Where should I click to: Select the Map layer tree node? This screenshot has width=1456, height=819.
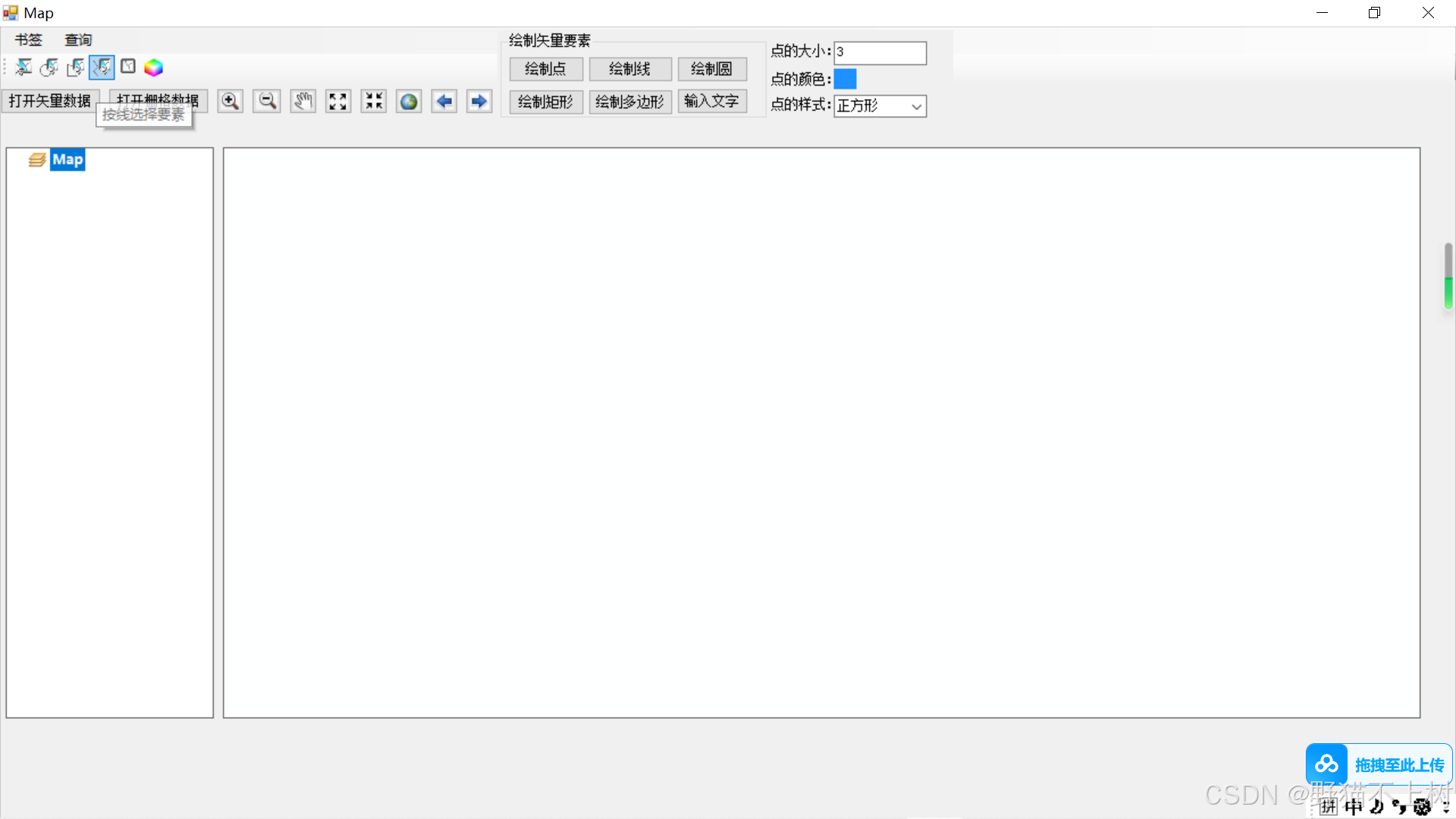pyautogui.click(x=67, y=160)
